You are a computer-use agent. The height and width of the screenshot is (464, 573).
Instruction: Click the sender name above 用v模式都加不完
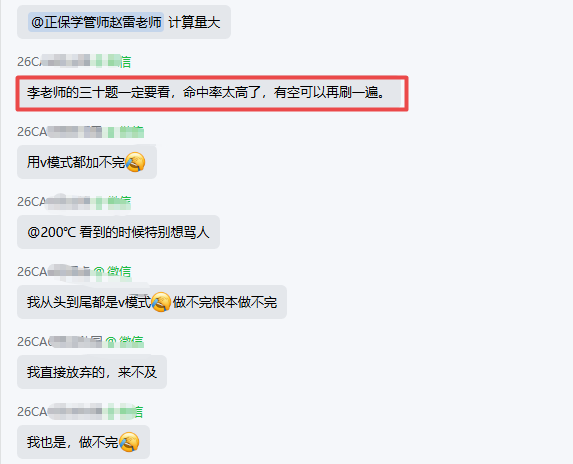[80, 132]
